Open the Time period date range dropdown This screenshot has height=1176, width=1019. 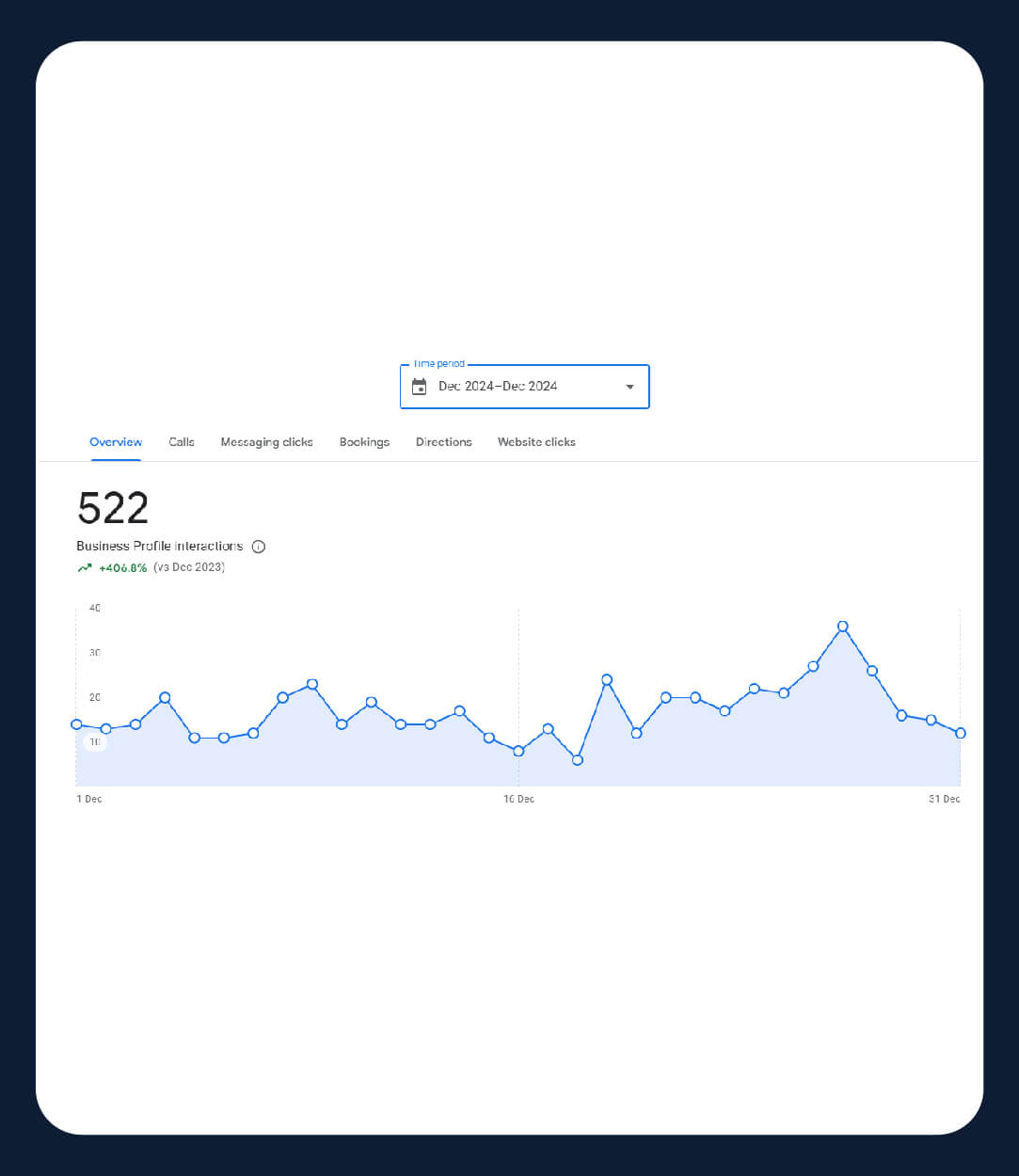pyautogui.click(x=524, y=387)
